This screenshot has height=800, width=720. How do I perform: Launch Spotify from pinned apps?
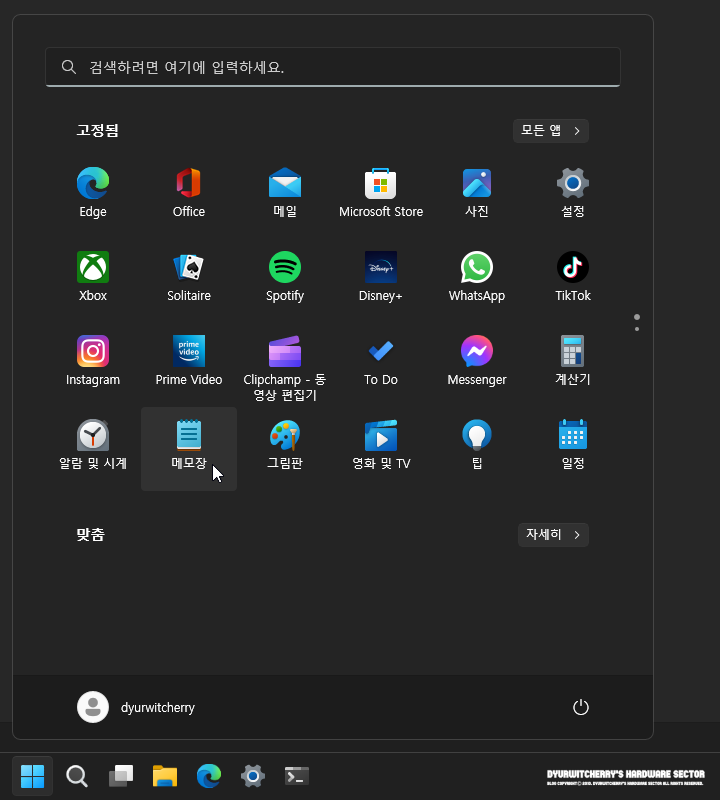285,277
